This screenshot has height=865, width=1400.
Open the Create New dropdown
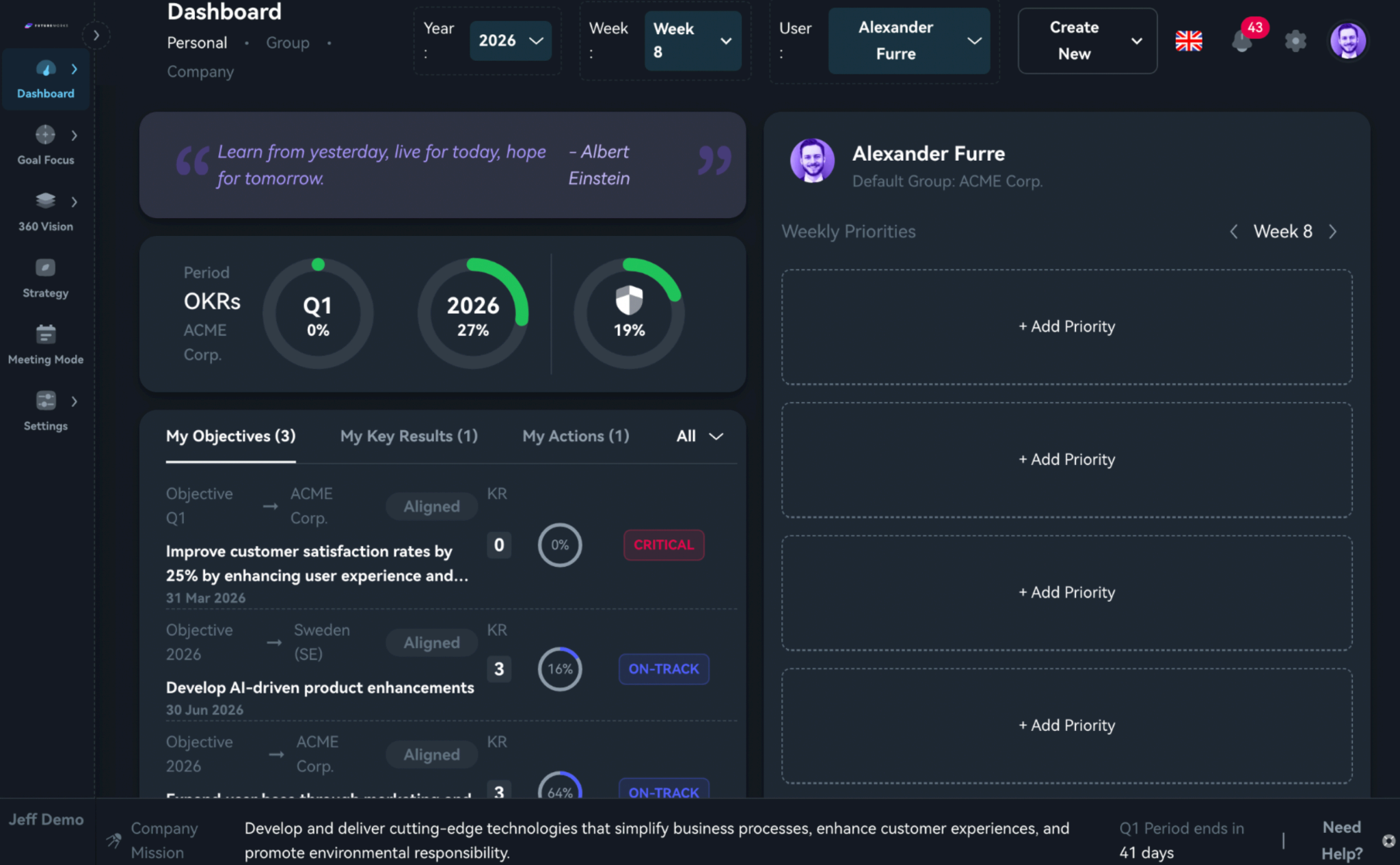point(1087,41)
